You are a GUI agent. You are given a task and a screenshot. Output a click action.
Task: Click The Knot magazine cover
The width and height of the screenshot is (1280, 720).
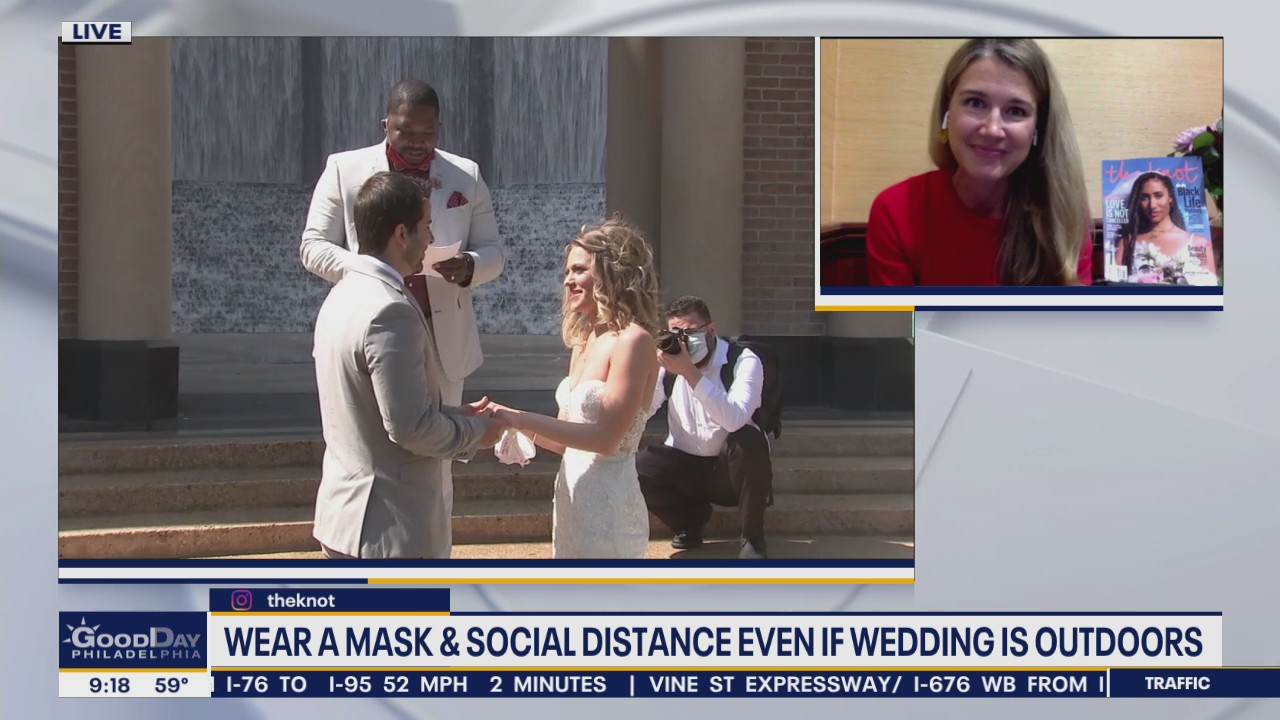click(1157, 220)
